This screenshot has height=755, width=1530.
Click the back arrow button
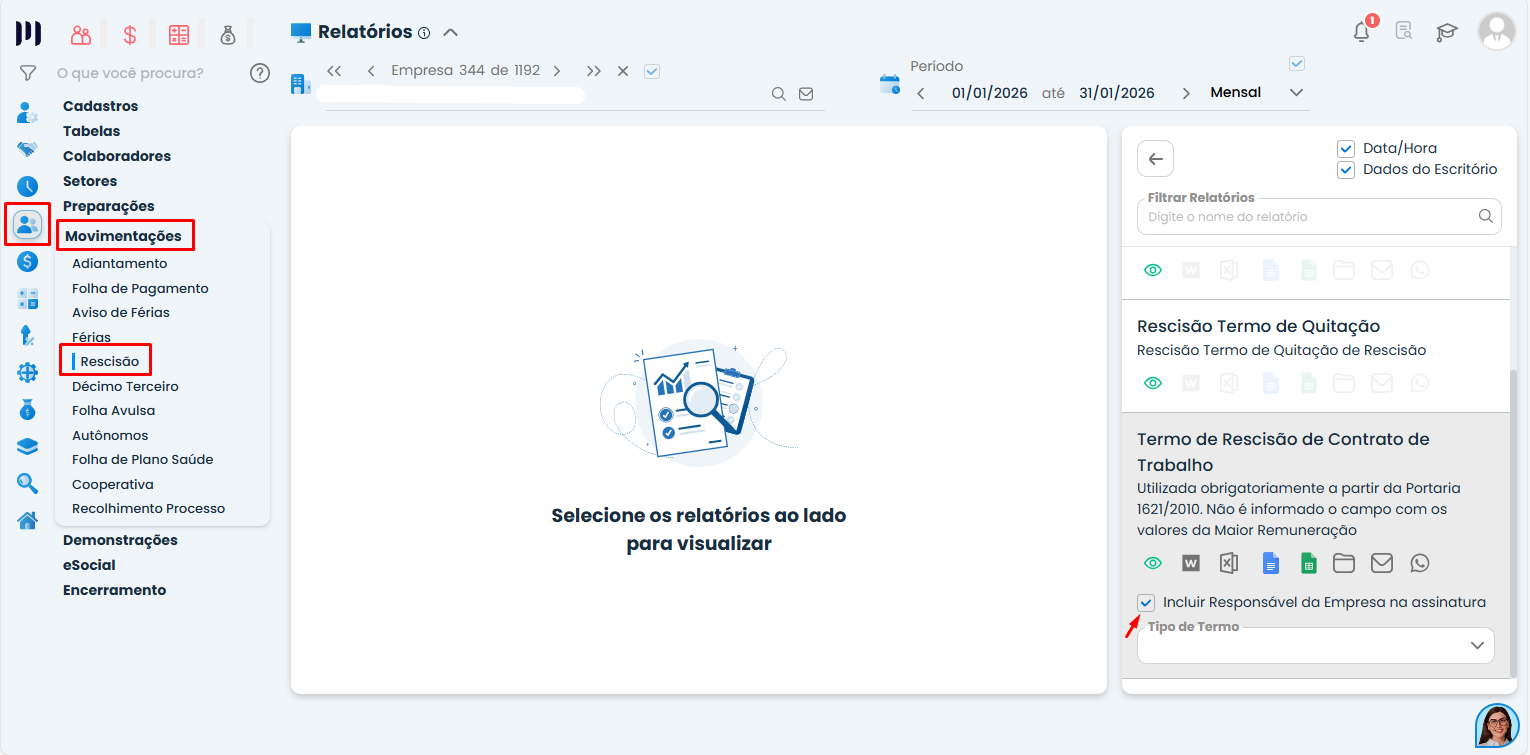[1156, 159]
